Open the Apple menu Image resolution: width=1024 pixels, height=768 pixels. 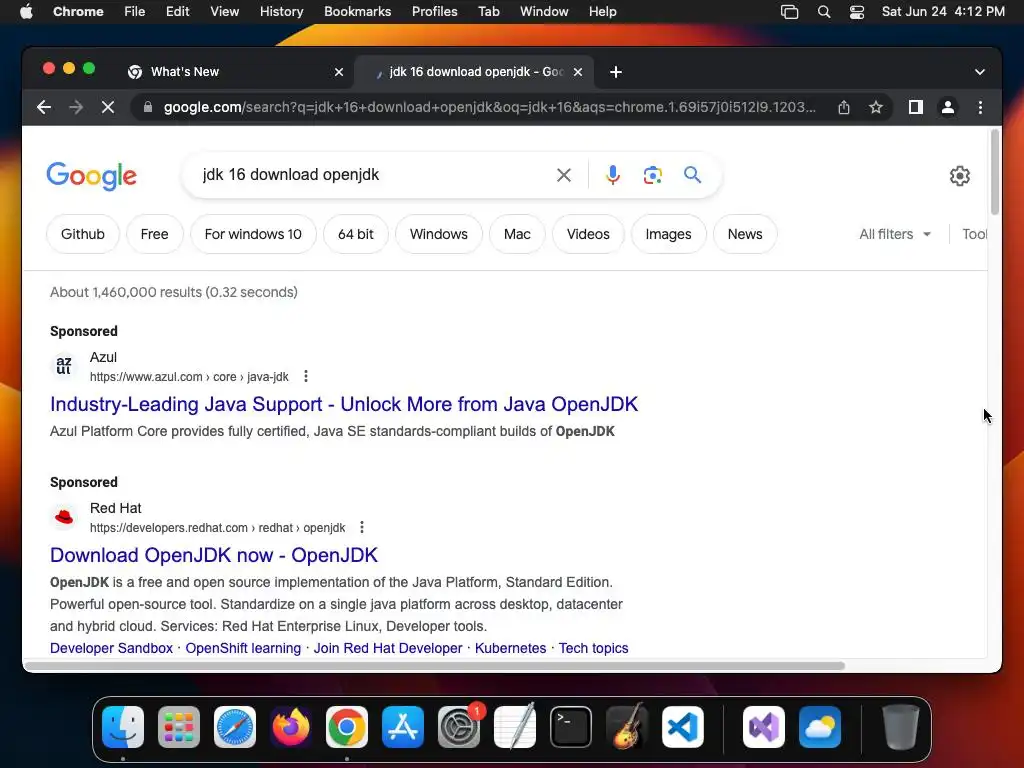[26, 12]
